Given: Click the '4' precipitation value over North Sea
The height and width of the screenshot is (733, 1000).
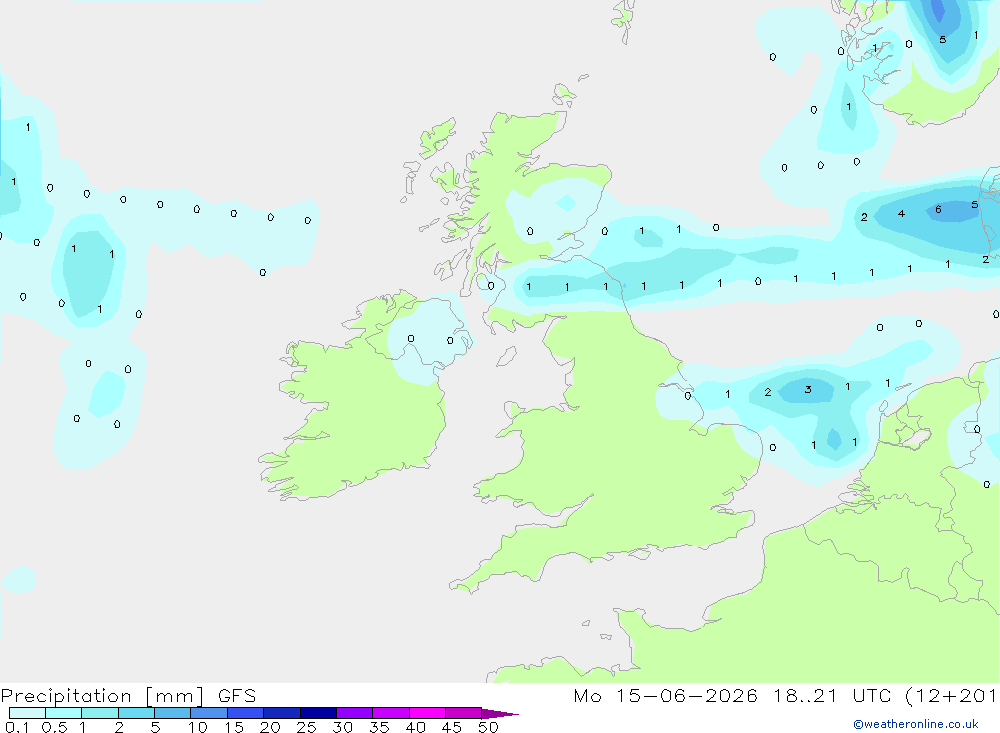Looking at the screenshot, I should click(x=901, y=213).
